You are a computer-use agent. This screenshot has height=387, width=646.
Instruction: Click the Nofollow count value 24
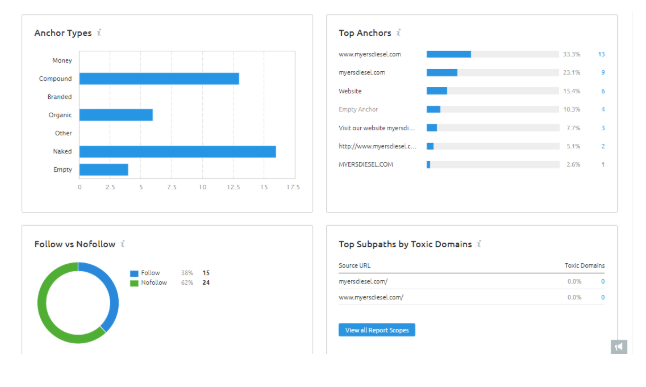point(206,283)
